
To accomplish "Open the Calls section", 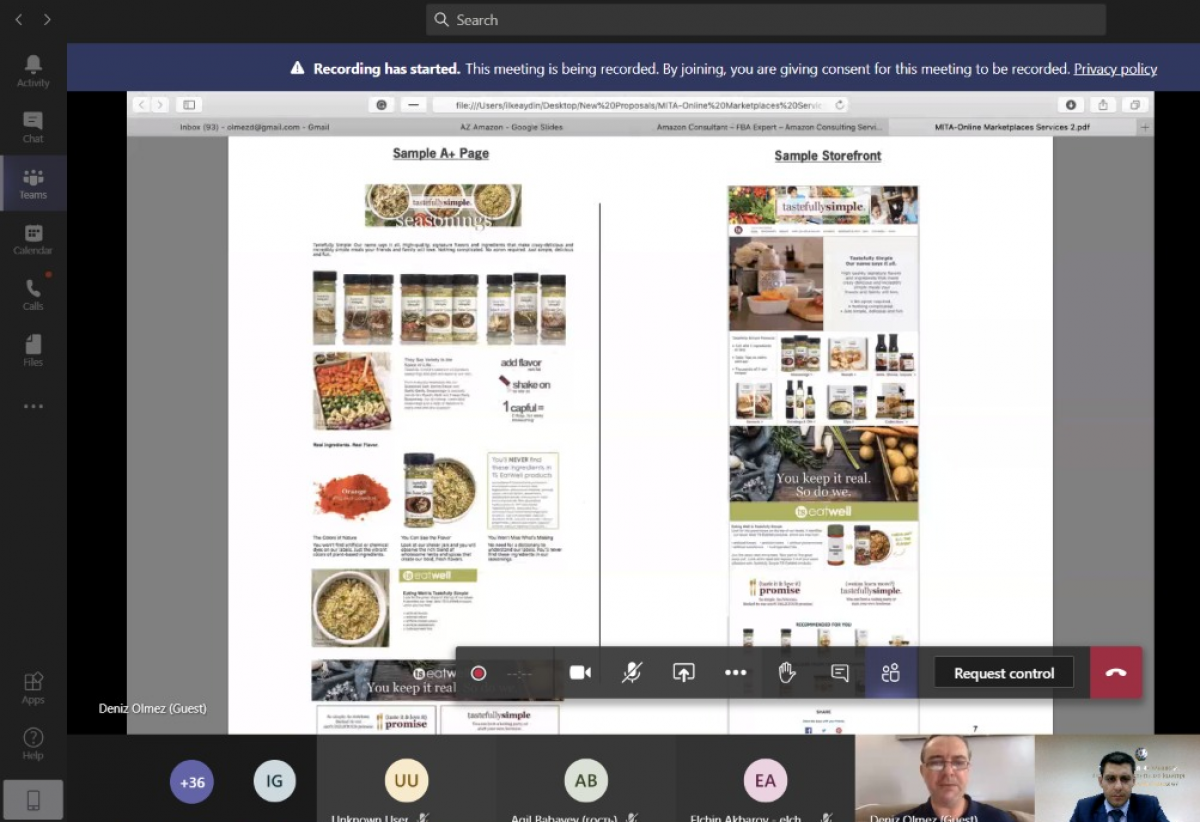I will (33, 294).
